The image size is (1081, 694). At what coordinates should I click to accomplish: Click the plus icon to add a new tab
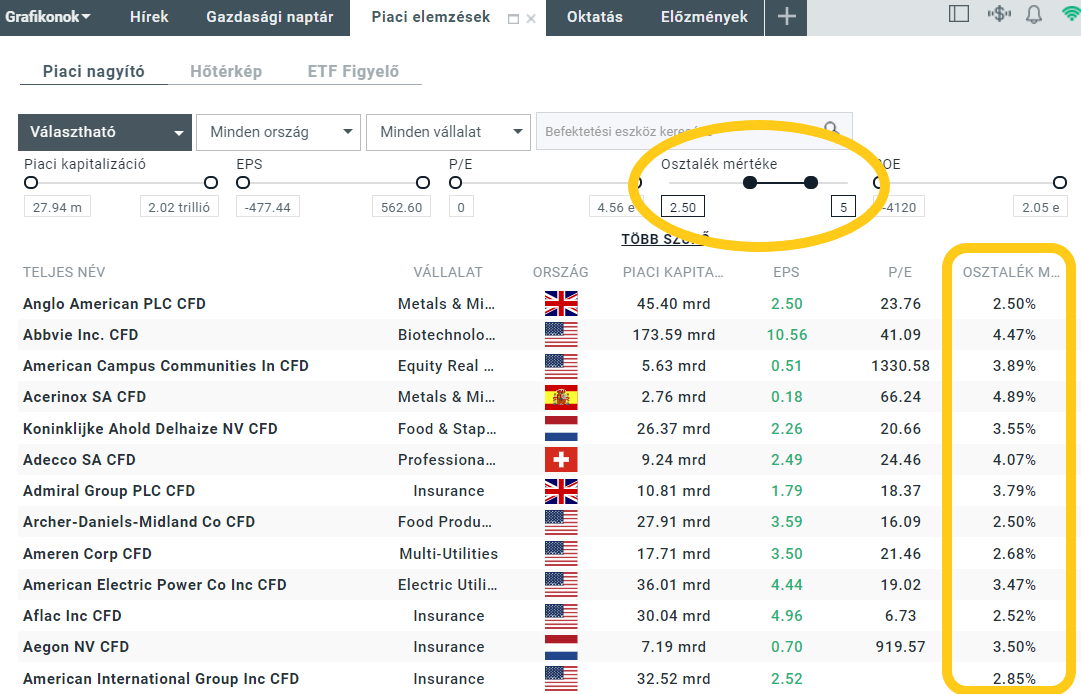pyautogui.click(x=787, y=17)
